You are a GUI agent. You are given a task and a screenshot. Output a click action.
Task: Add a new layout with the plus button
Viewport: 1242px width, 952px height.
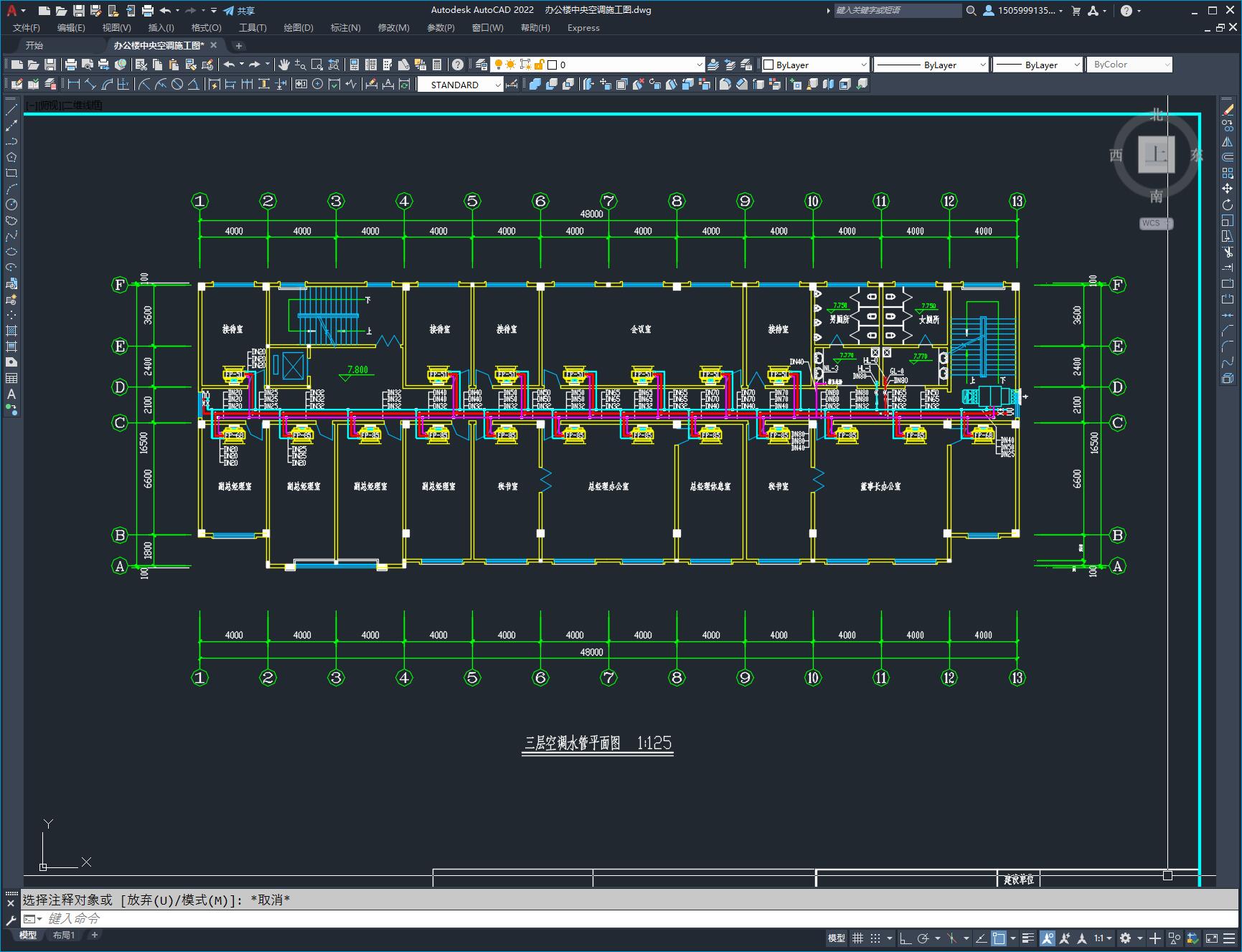click(x=94, y=935)
